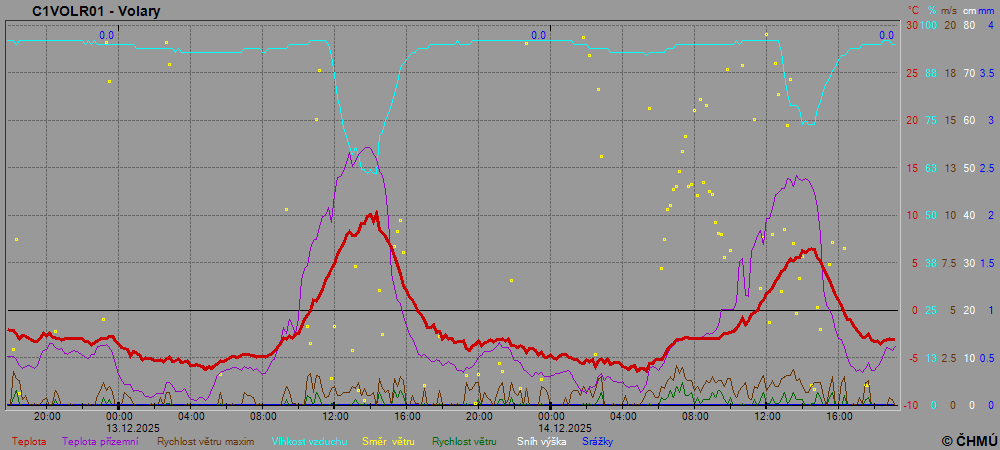Viewport: 1000px width, 450px height.
Task: Click the © ČHMÚ copyright text
Action: [969, 440]
